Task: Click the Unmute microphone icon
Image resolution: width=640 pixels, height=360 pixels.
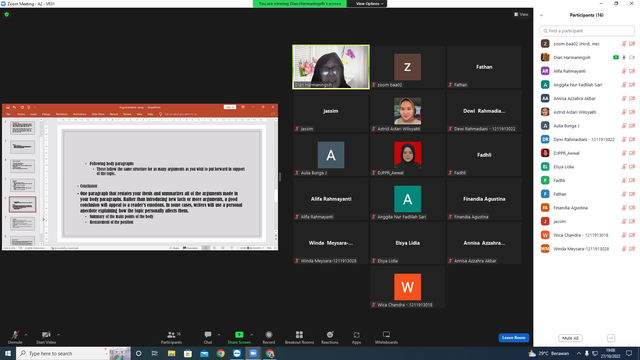Action: pyautogui.click(x=15, y=335)
